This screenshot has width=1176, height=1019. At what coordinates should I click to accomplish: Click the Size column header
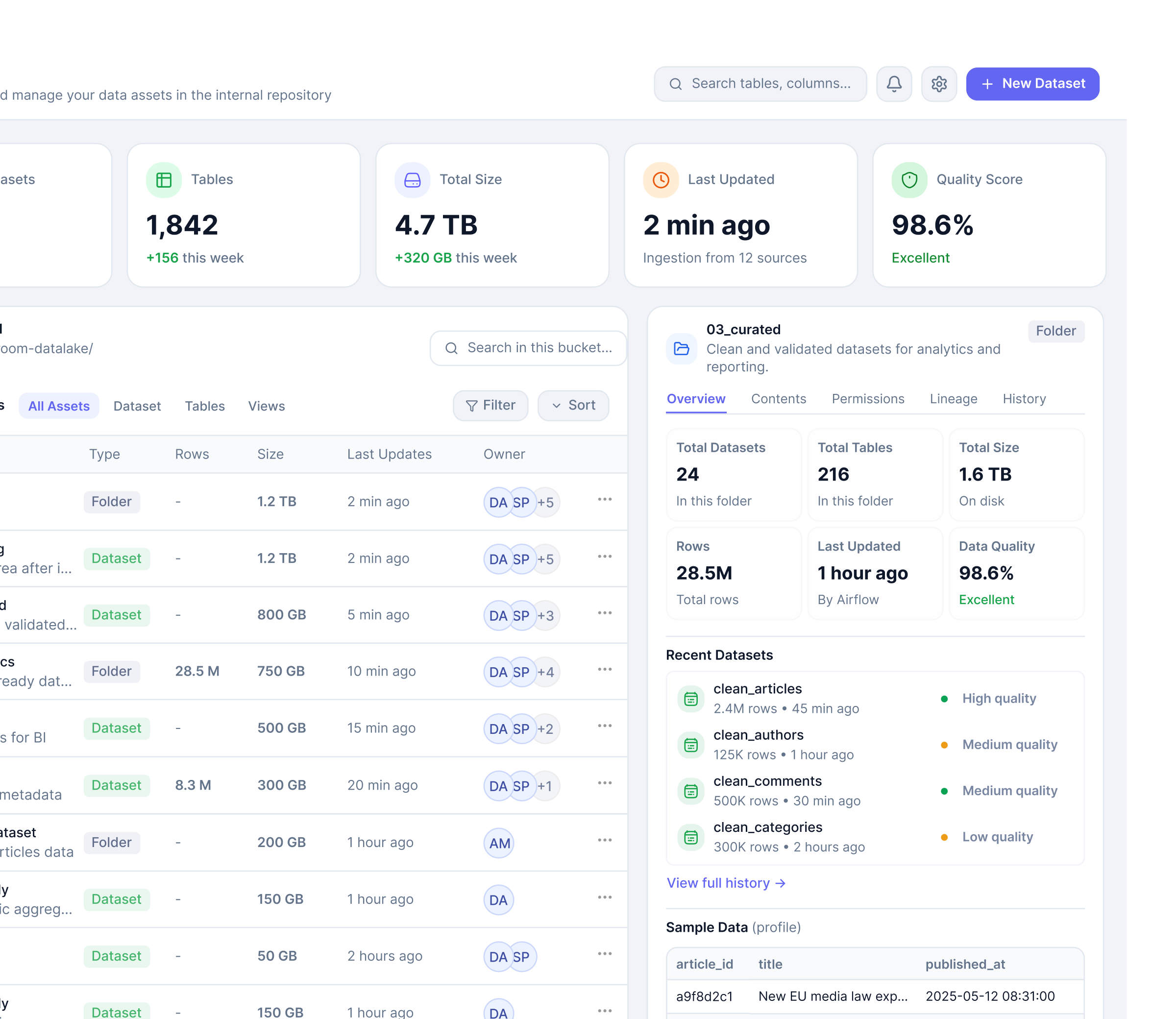click(270, 454)
